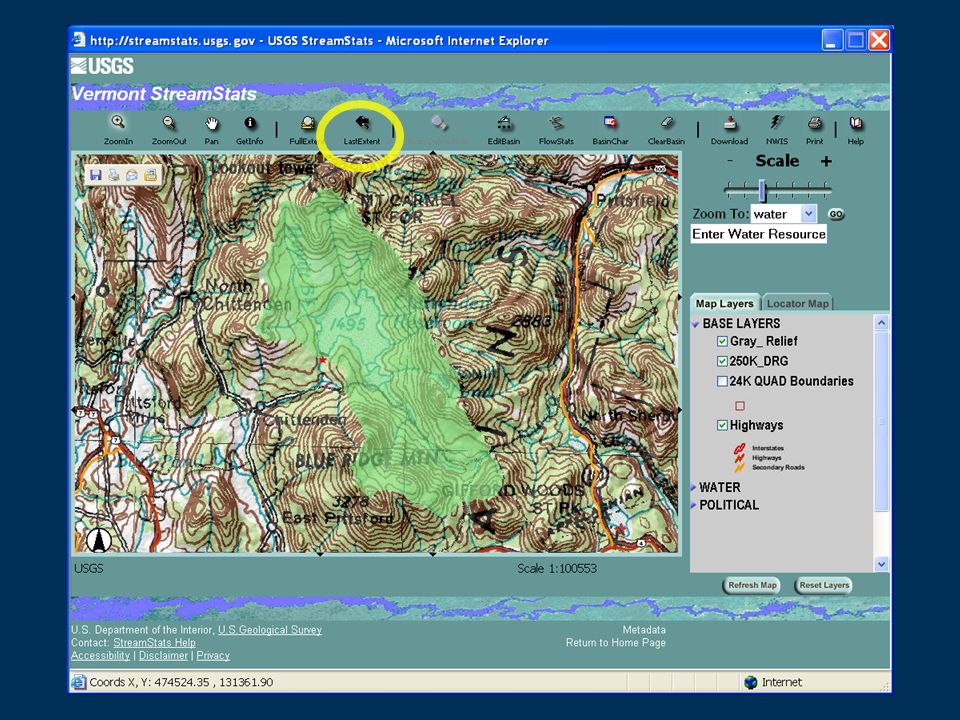The width and height of the screenshot is (960, 720).
Task: Click the printer icon on map overlay
Action: tap(114, 175)
